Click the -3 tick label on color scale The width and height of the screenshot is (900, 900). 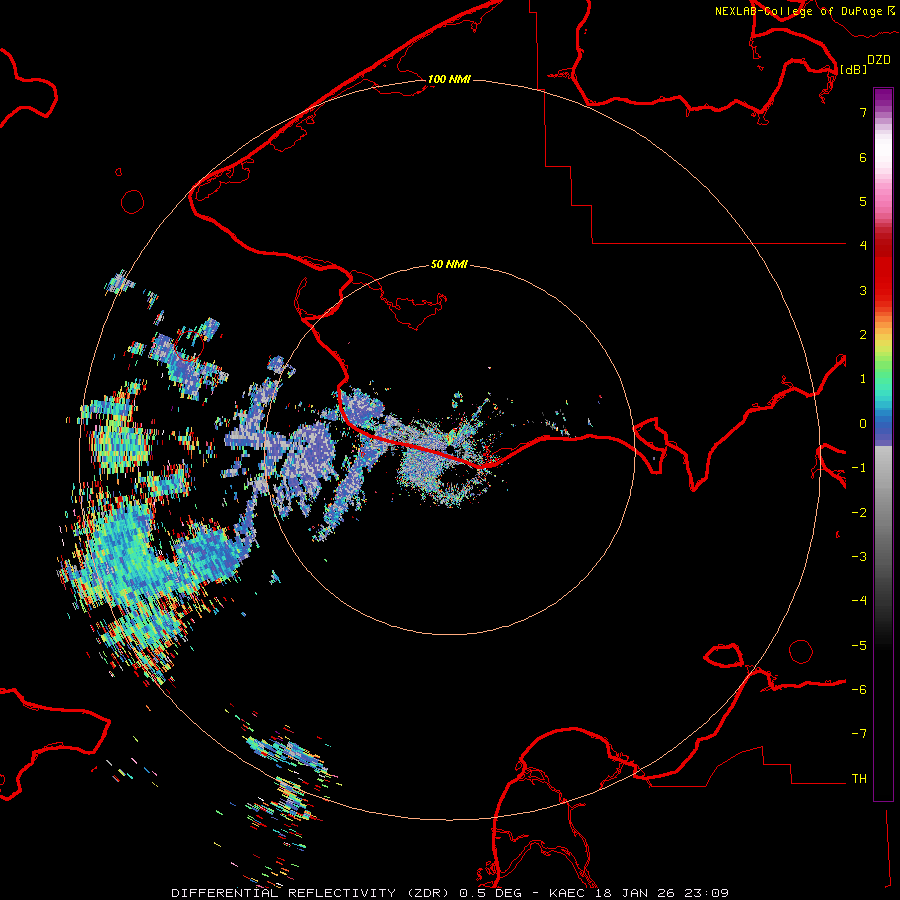click(x=859, y=557)
